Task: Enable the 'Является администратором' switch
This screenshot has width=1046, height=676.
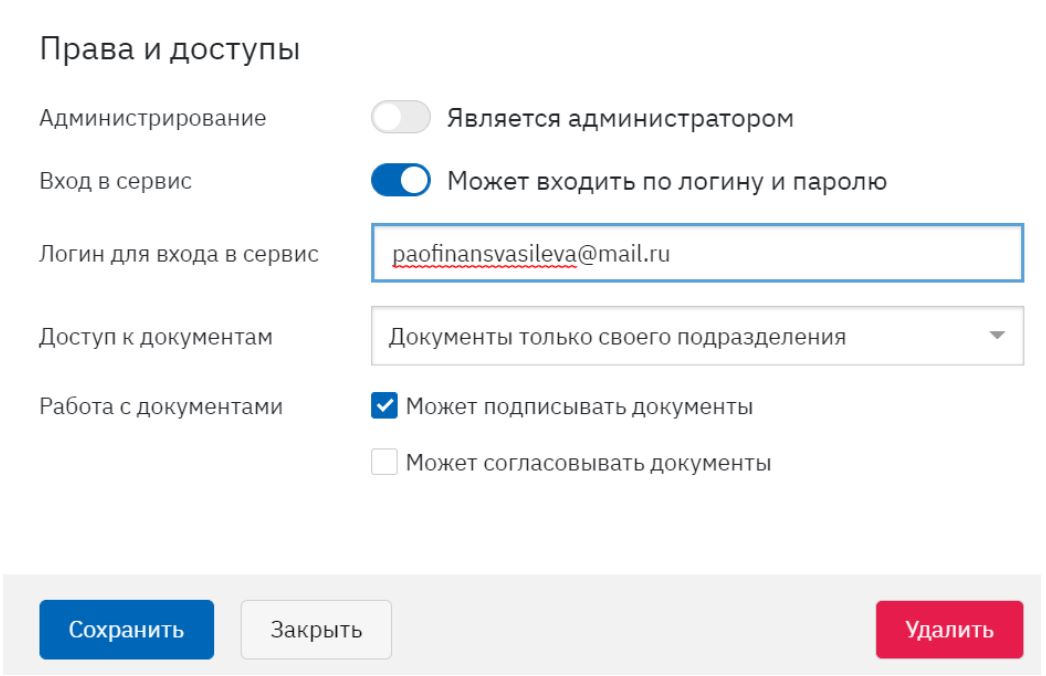Action: coord(400,117)
